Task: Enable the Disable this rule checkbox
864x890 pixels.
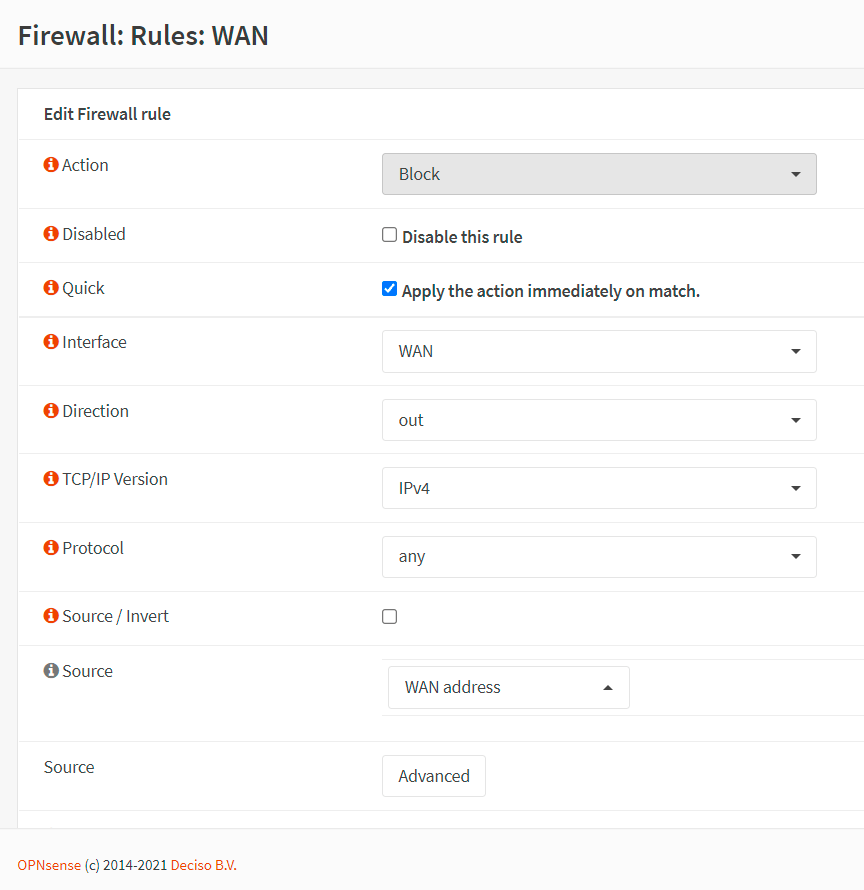Action: point(390,235)
